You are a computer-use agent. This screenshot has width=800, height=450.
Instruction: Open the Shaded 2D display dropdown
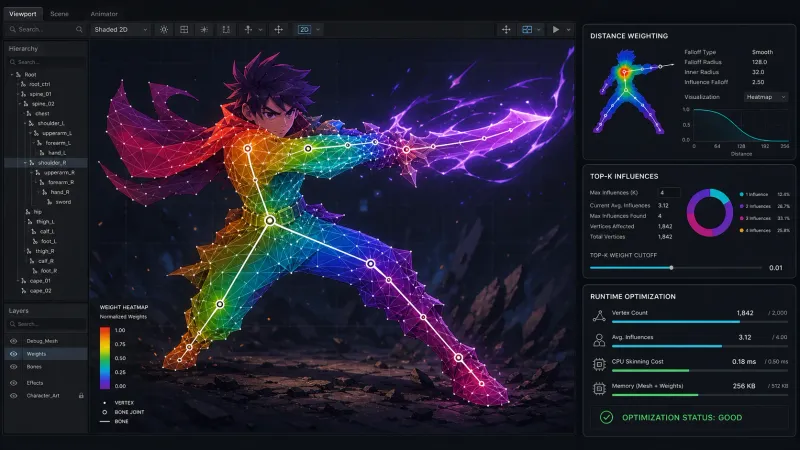[x=120, y=30]
